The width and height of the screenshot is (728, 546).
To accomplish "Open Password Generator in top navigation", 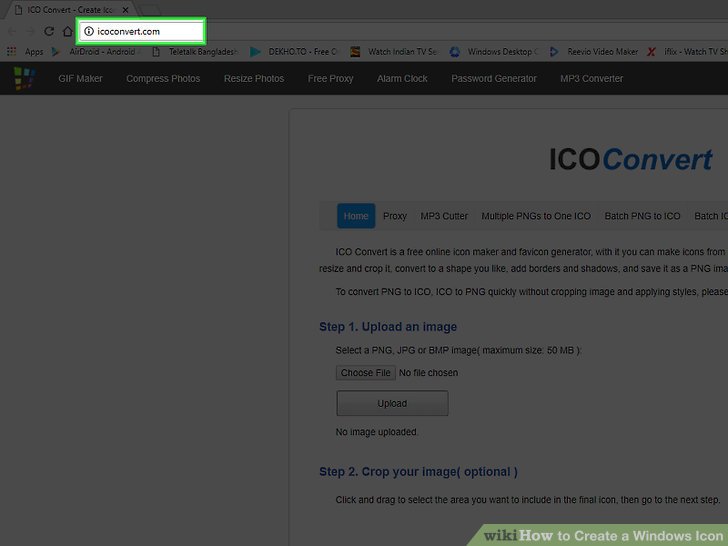I will click(x=494, y=78).
